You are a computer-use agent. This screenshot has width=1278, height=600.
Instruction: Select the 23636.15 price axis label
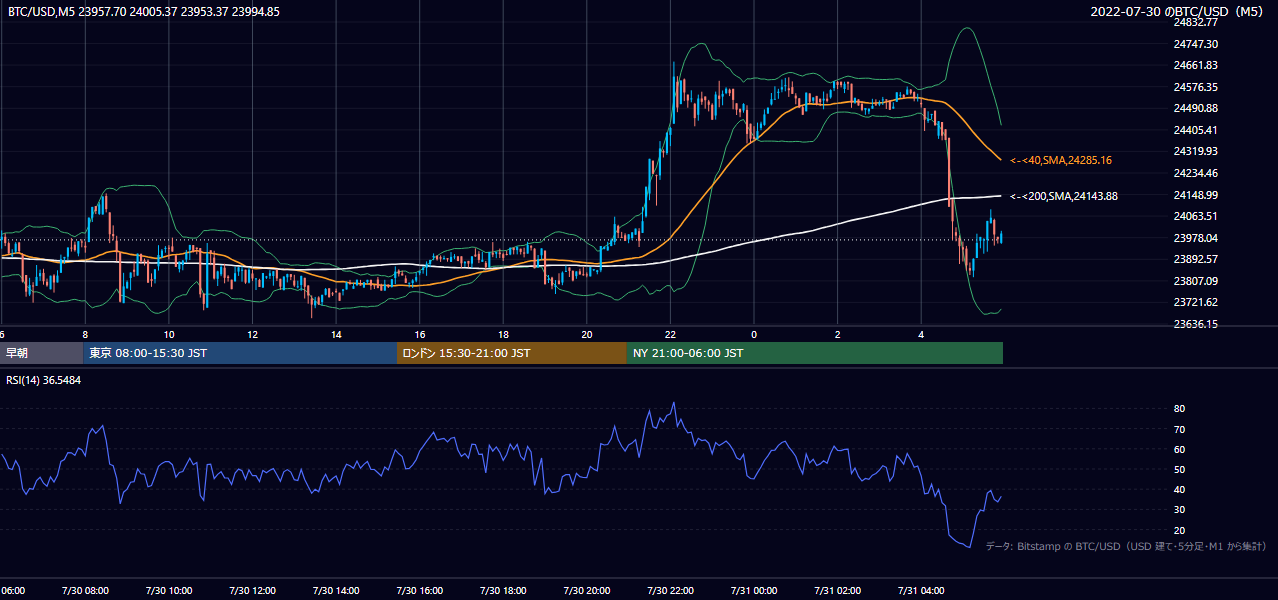[x=1195, y=324]
